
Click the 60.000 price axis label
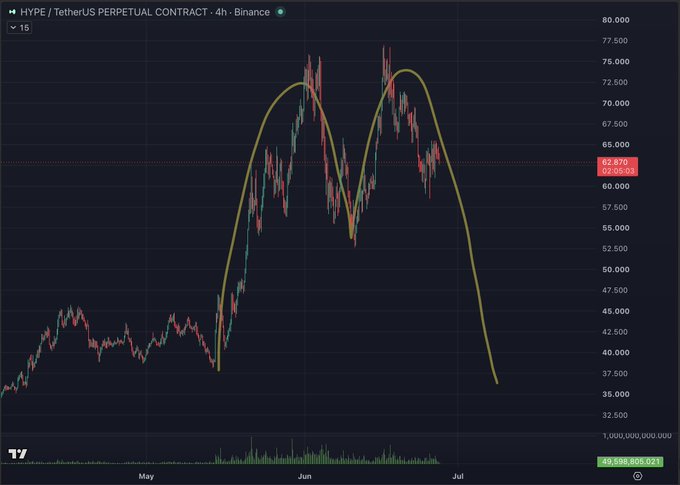click(x=615, y=187)
